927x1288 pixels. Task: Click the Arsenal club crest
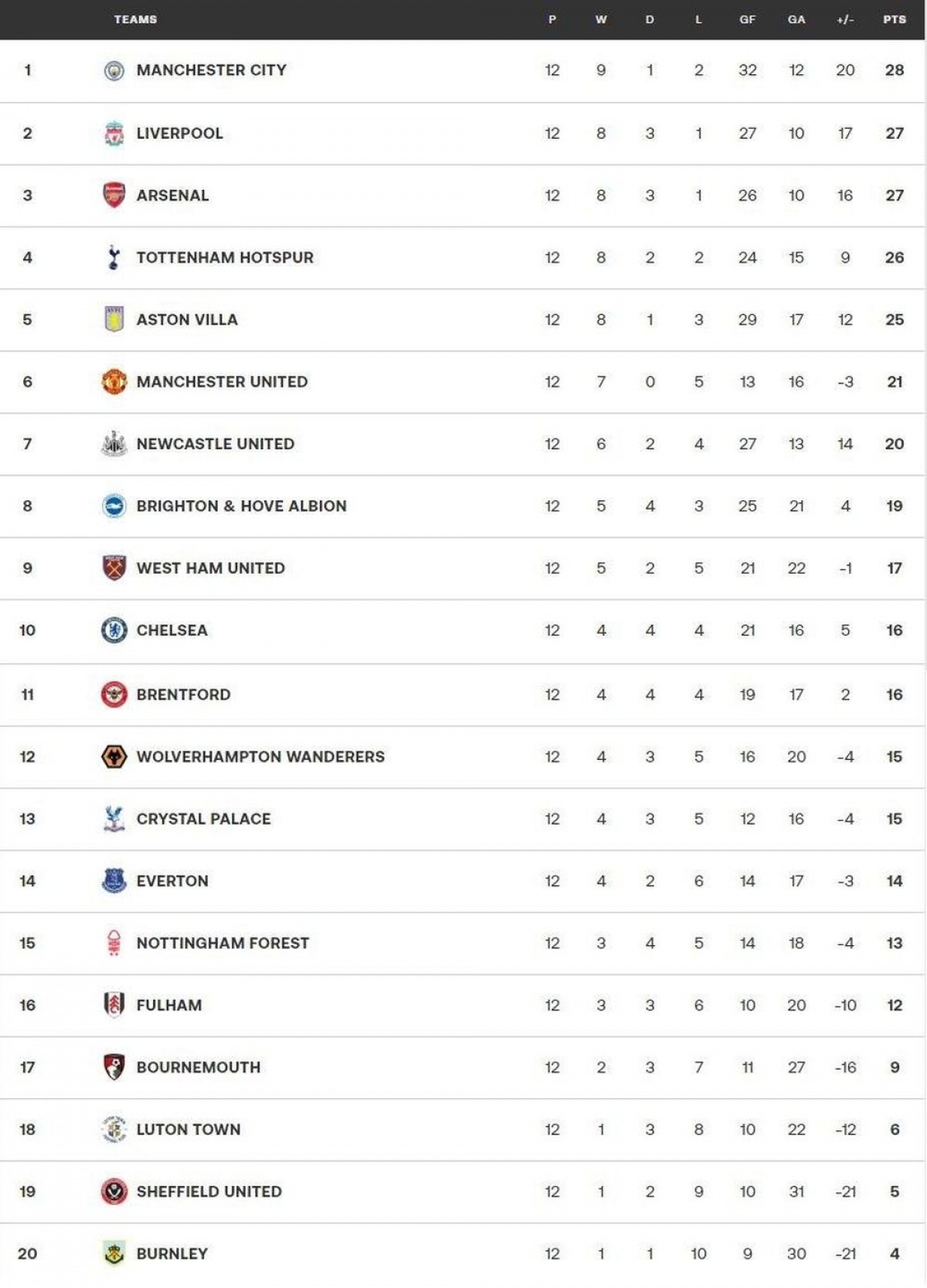click(114, 195)
